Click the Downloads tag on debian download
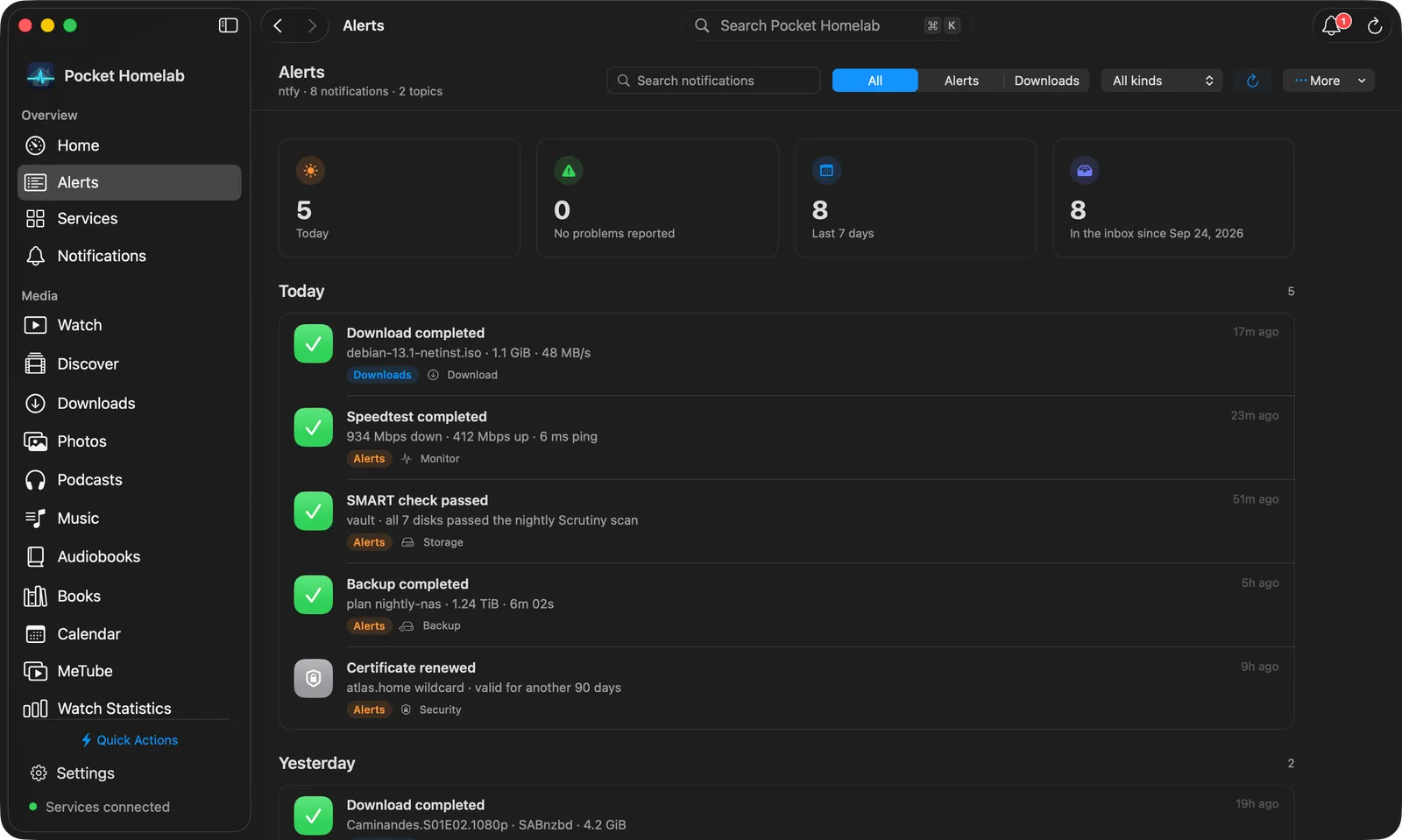This screenshot has height=840, width=1402. pos(382,375)
